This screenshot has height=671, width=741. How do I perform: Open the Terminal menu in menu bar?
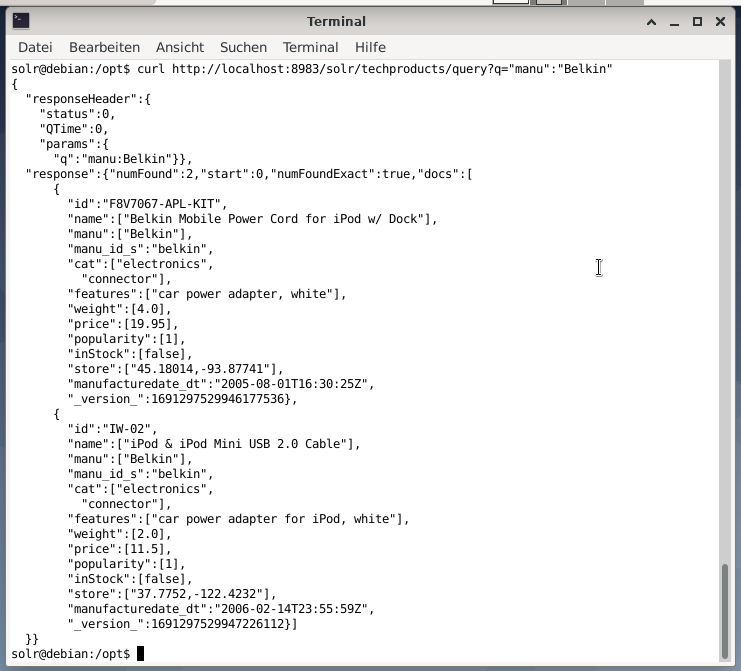point(310,47)
